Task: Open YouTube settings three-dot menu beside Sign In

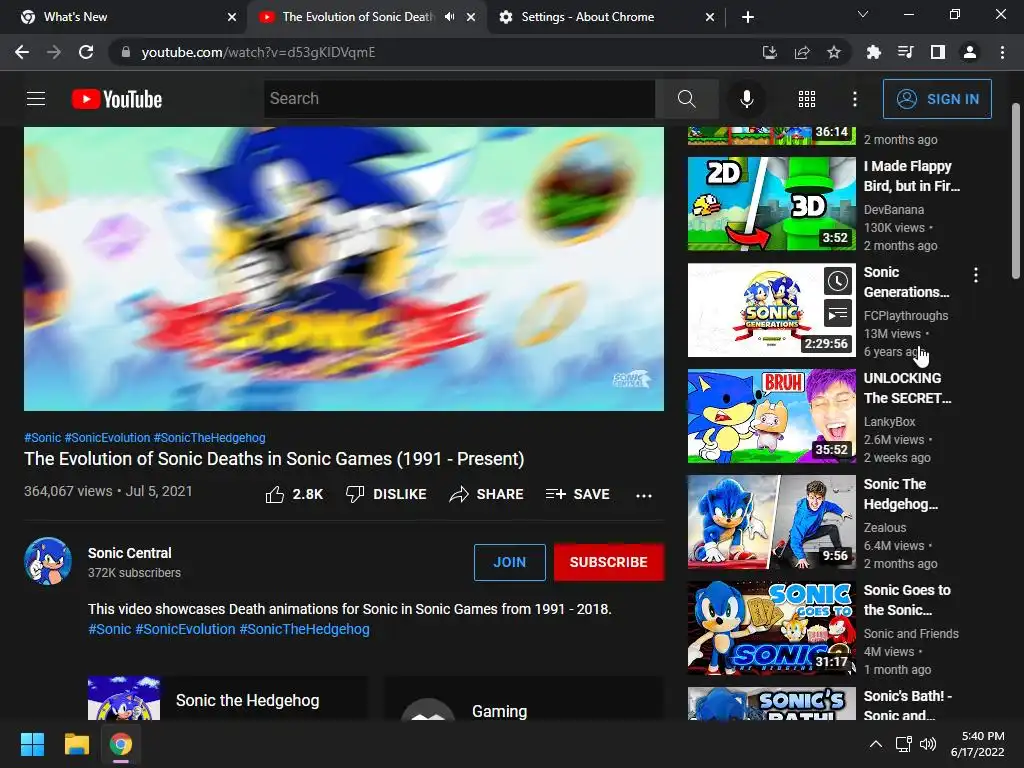Action: (854, 99)
